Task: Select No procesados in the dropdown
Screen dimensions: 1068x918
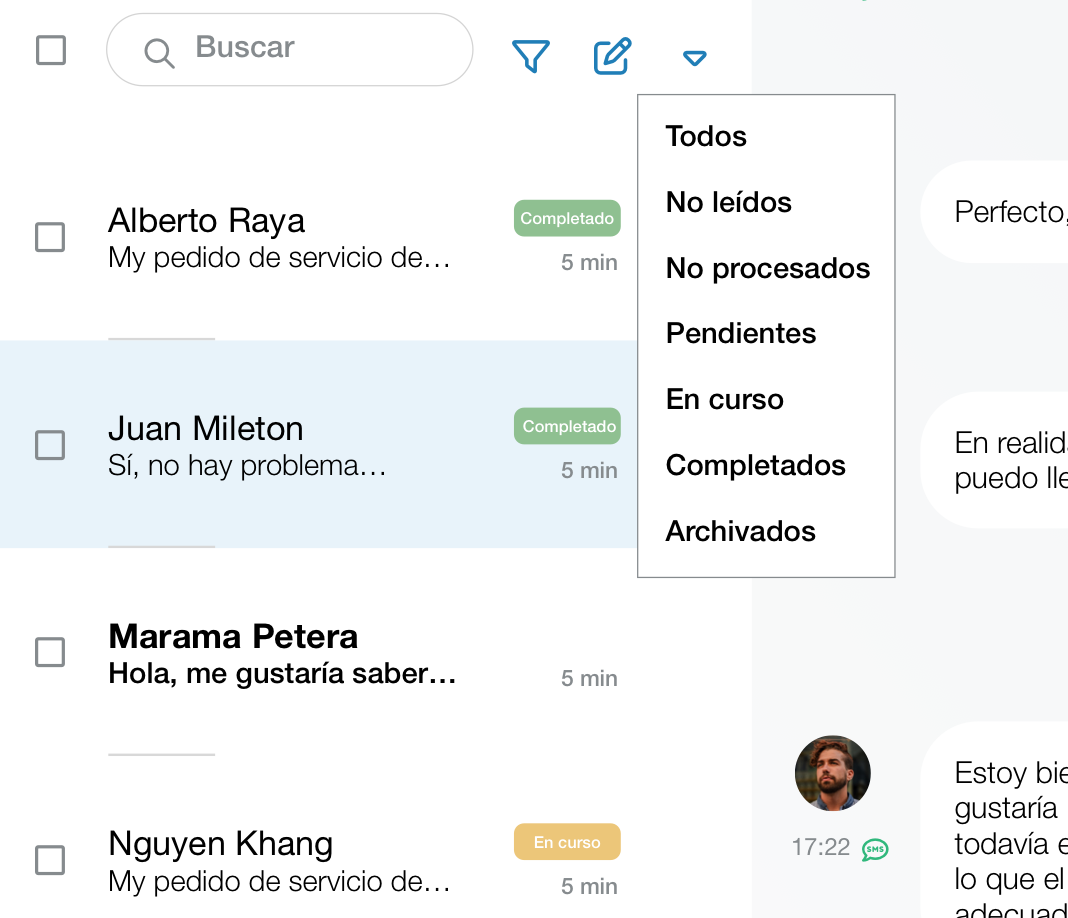Action: point(767,268)
